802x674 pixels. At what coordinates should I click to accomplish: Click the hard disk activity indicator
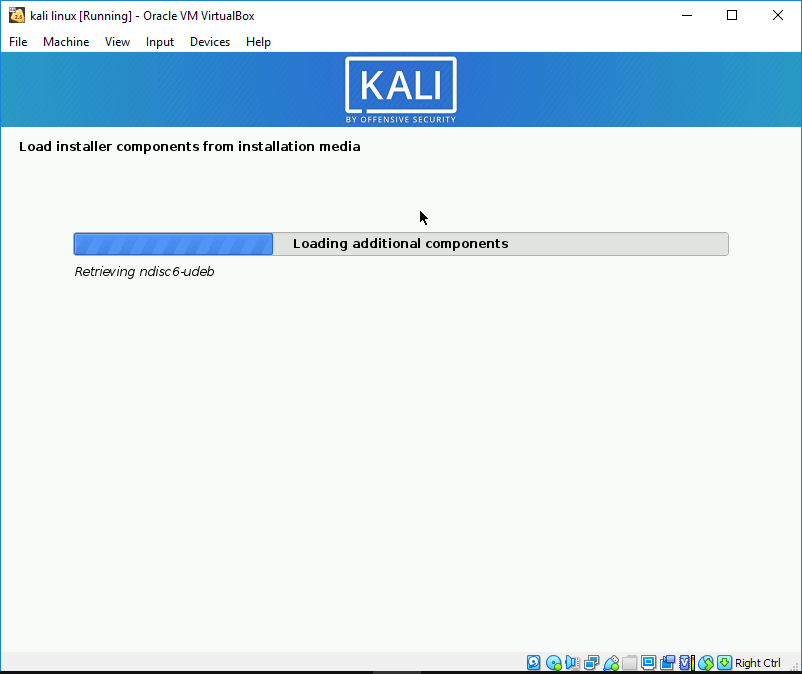(534, 663)
